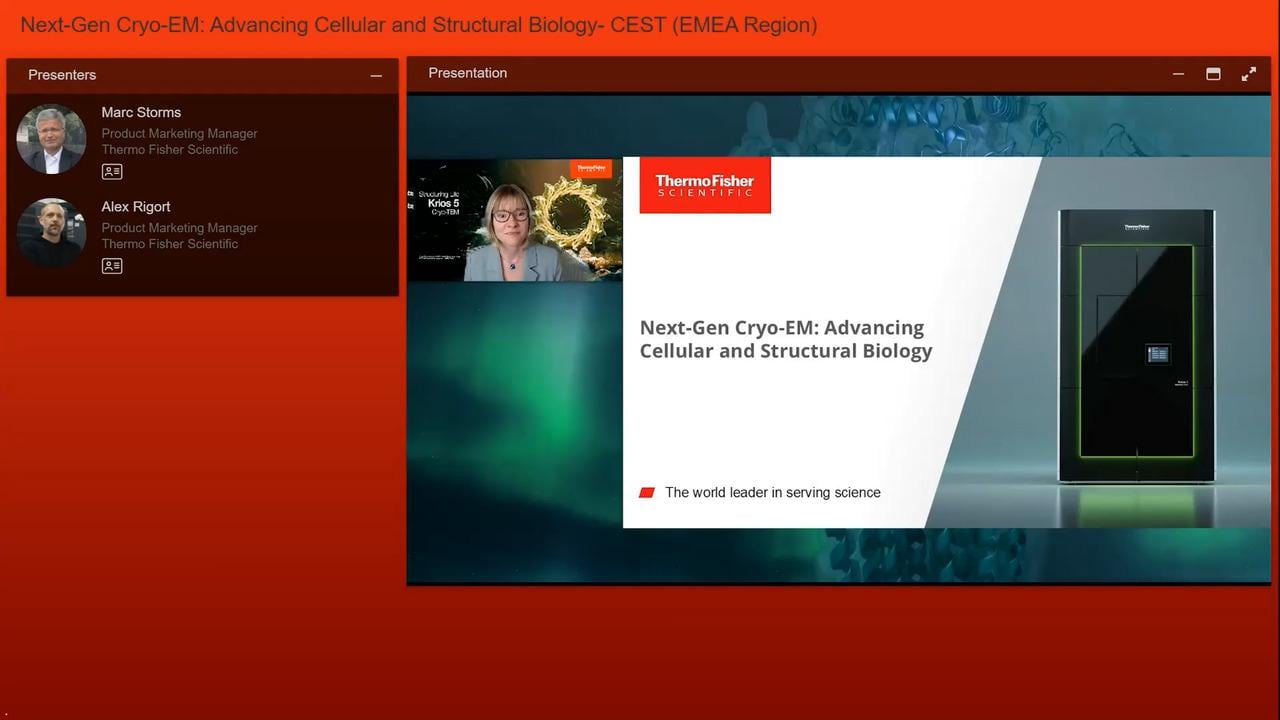Click the Krios microscope image on the slide
Screen dimensions: 1280x720
coord(1136,345)
